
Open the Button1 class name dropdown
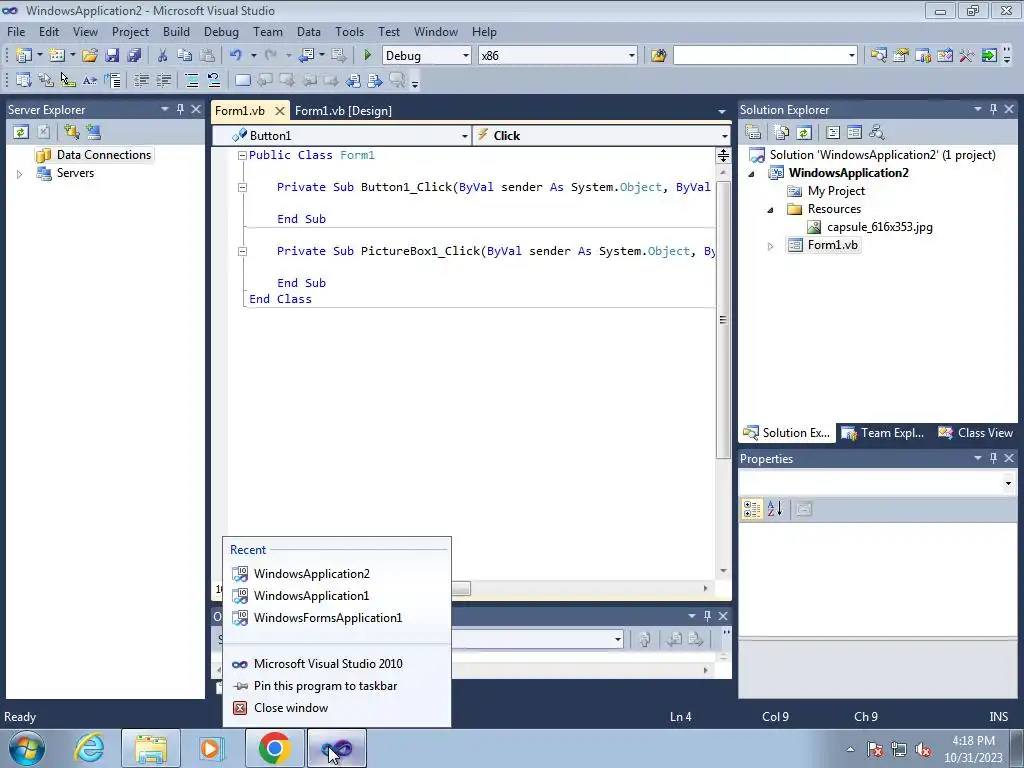click(x=464, y=136)
